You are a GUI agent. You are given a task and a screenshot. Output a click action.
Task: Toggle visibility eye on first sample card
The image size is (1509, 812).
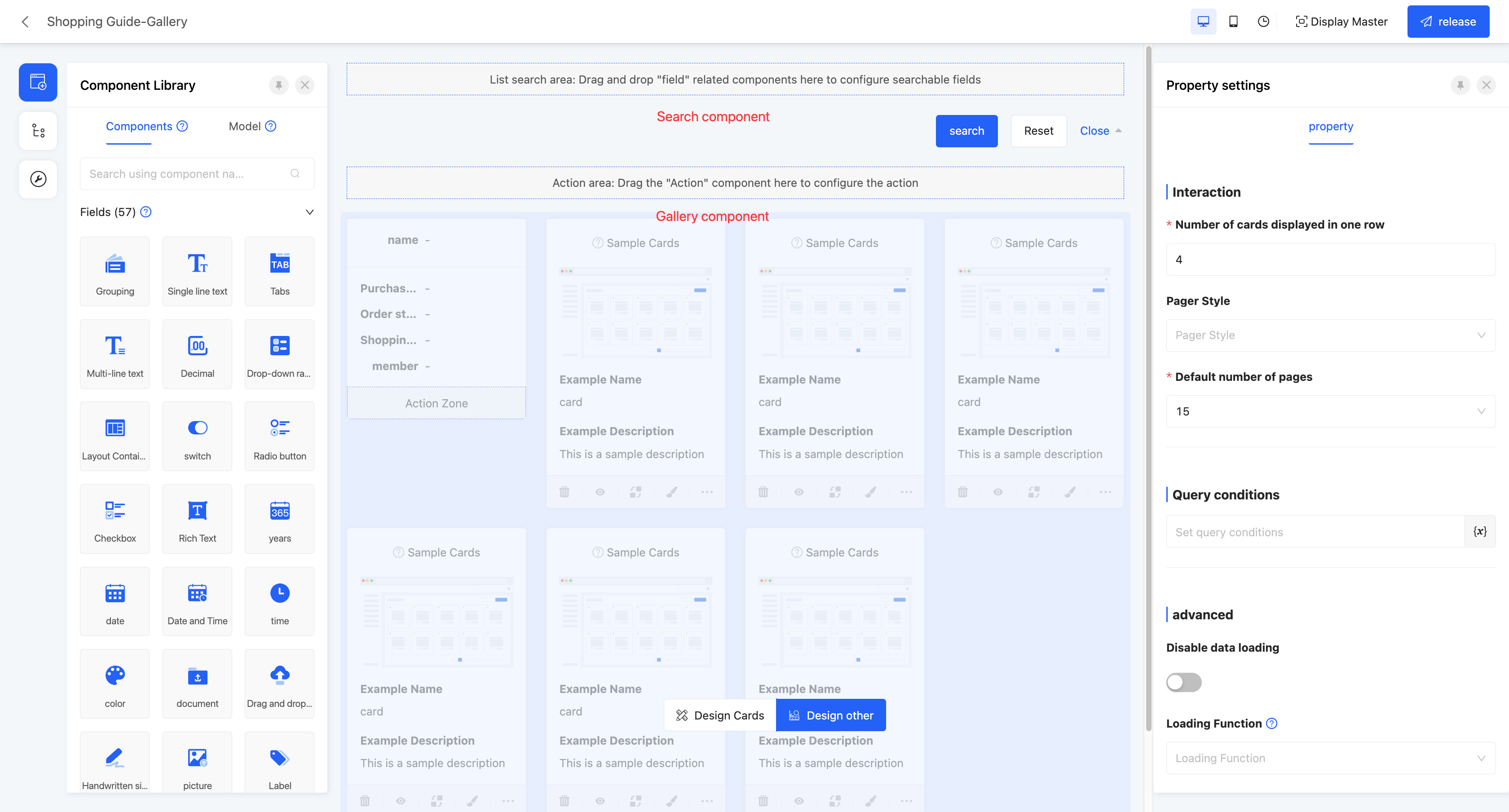[x=600, y=492]
